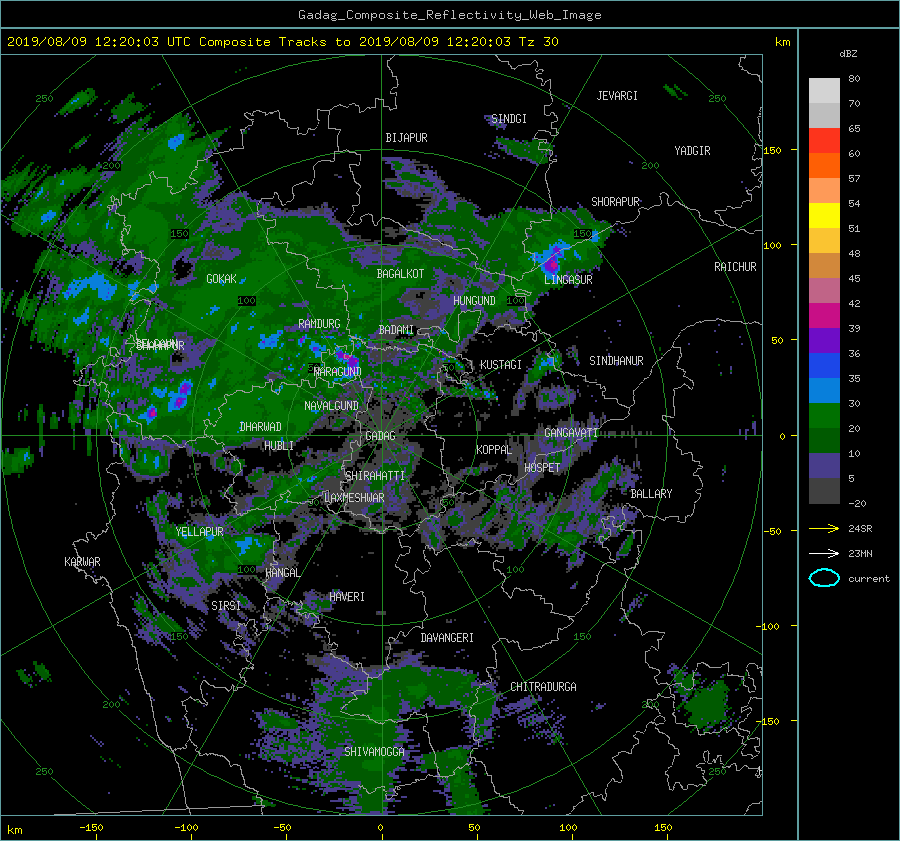Click the yellow 24SR arrow legend icon
Viewport: 900px width, 841px height.
point(824,528)
